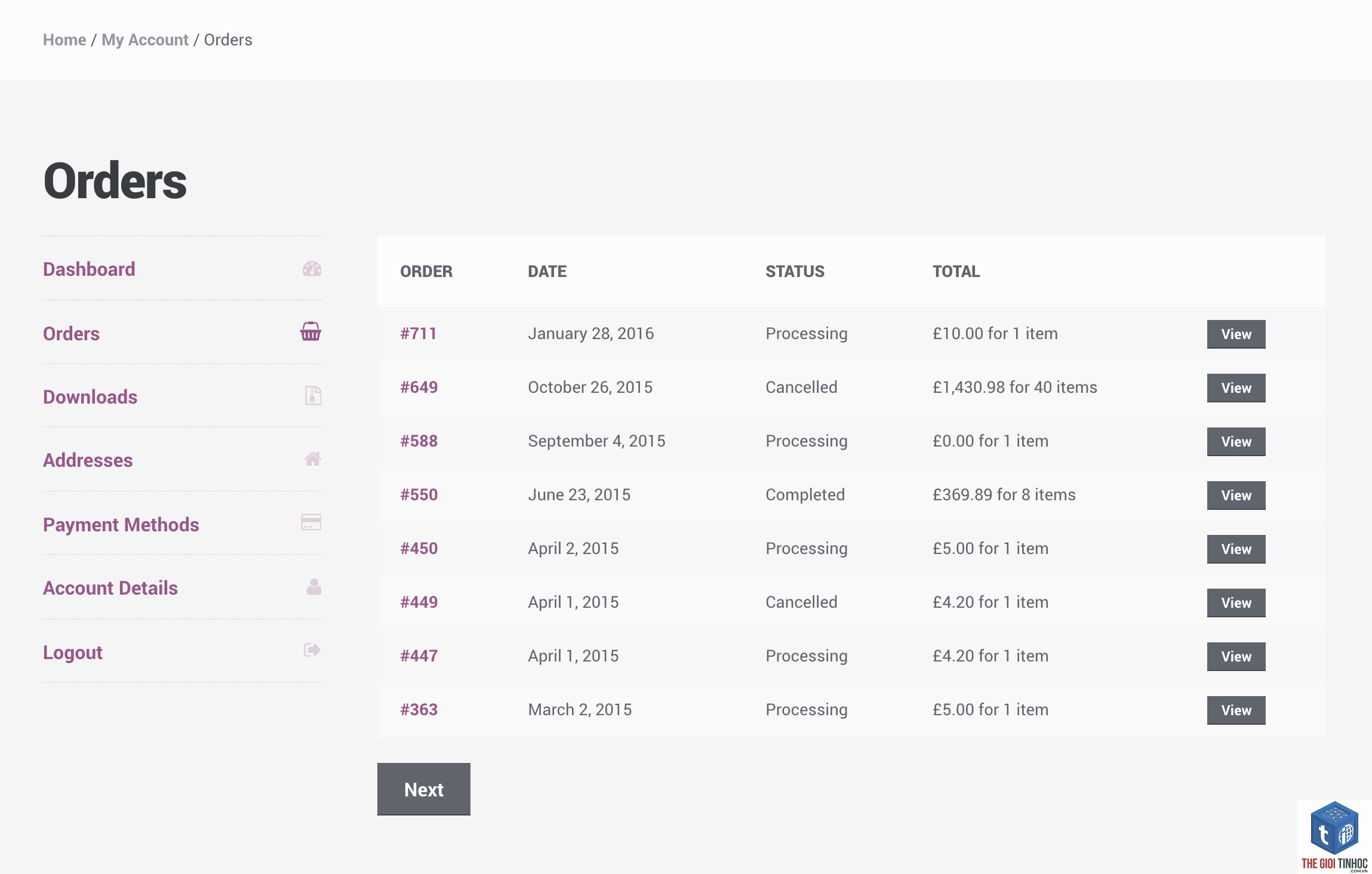Click the Completed status text

(x=805, y=495)
